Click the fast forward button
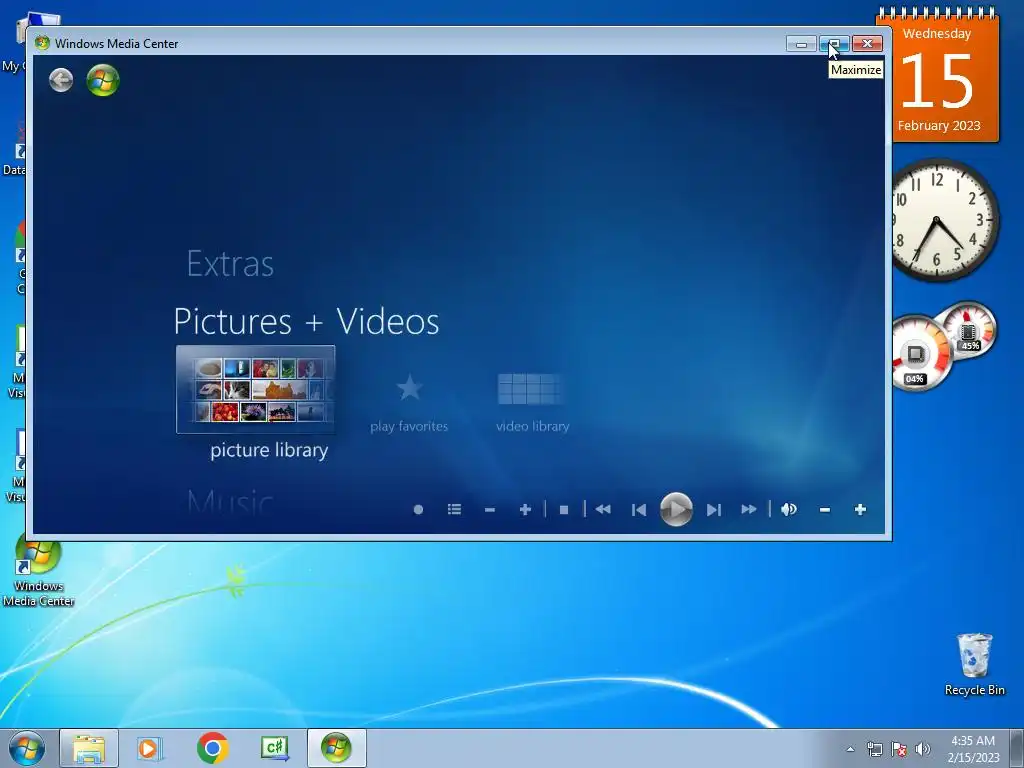The height and width of the screenshot is (768, 1024). 749,509
